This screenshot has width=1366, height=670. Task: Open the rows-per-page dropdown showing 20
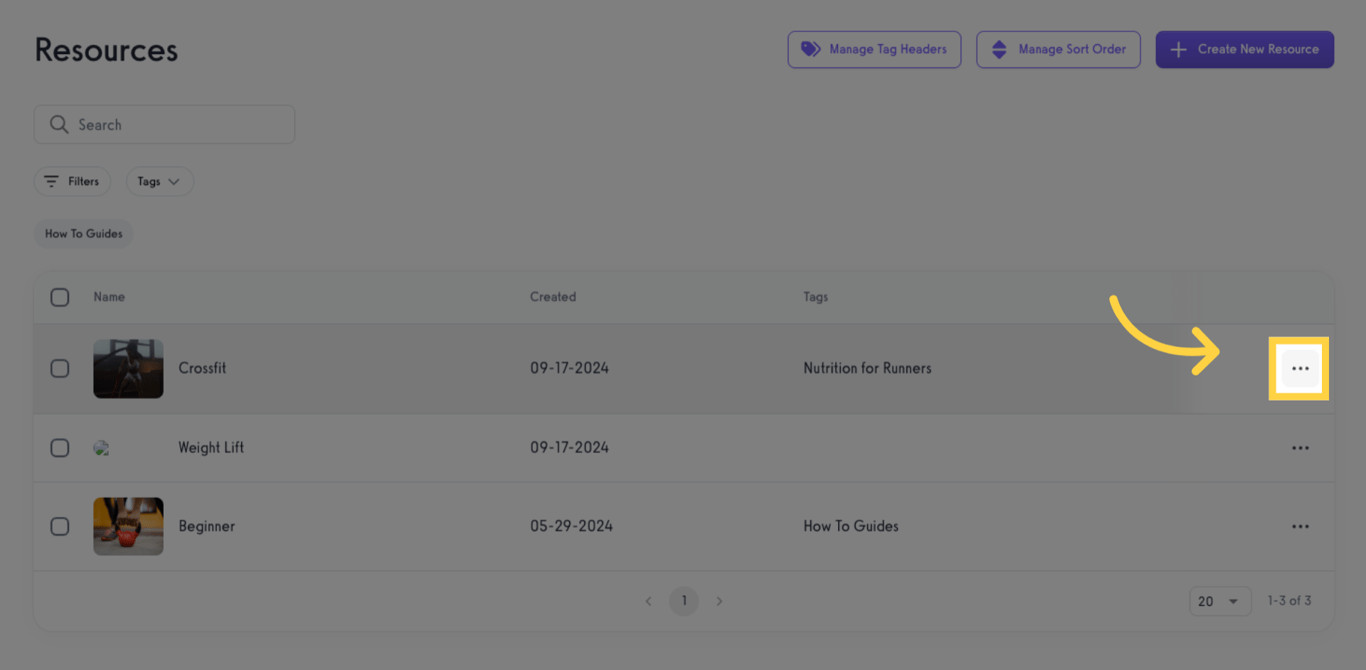tap(1219, 601)
